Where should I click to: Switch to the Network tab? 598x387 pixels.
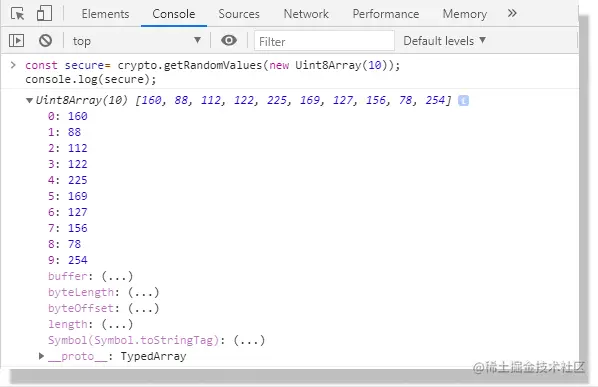306,14
